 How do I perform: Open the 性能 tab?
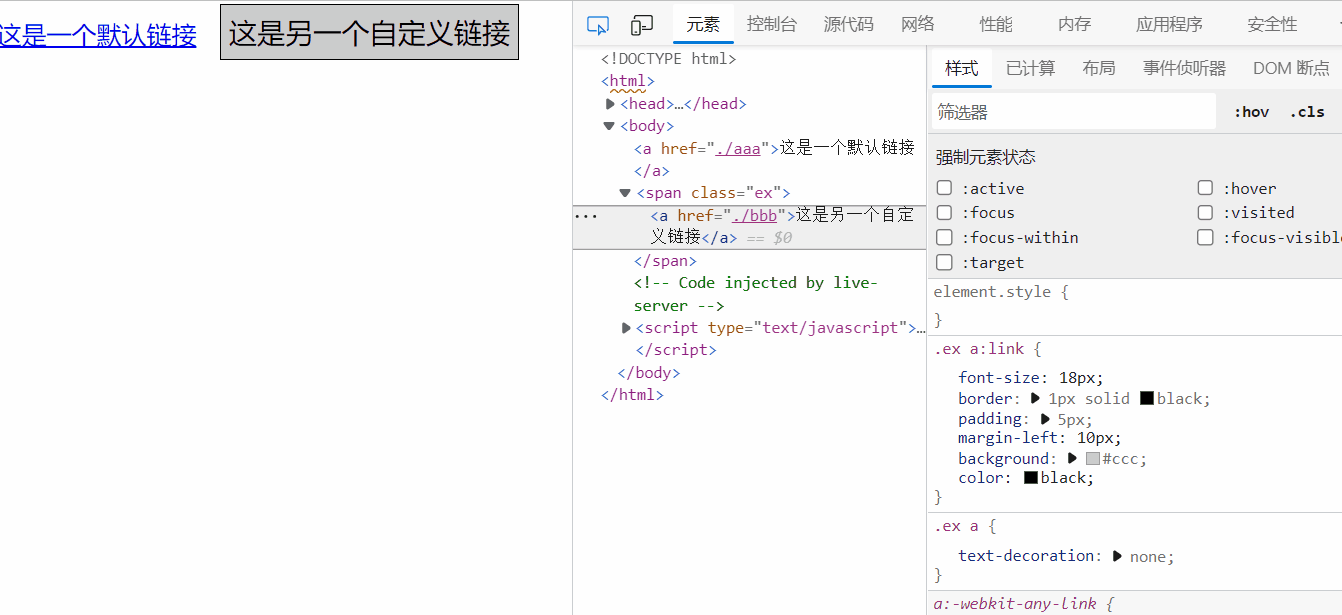996,25
